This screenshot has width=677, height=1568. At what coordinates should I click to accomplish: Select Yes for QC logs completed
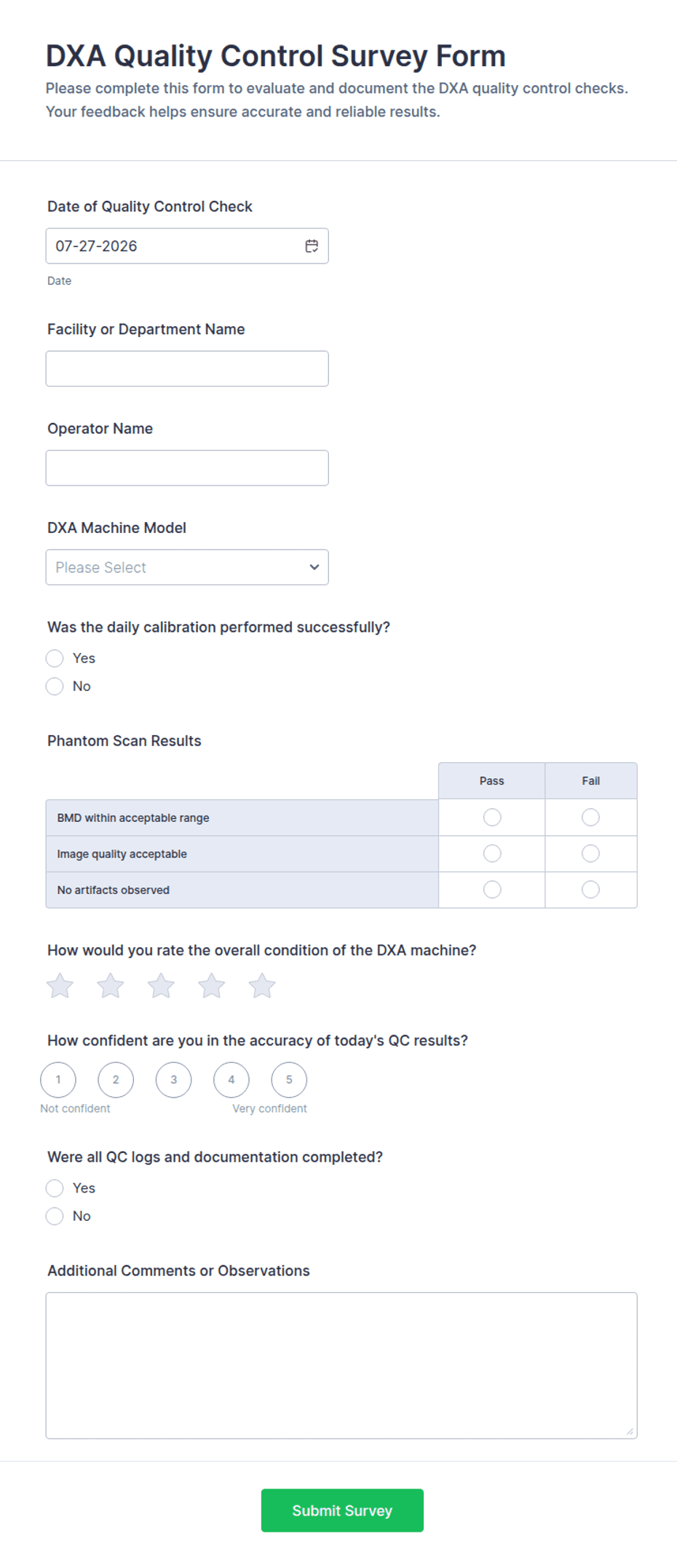pyautogui.click(x=55, y=1188)
